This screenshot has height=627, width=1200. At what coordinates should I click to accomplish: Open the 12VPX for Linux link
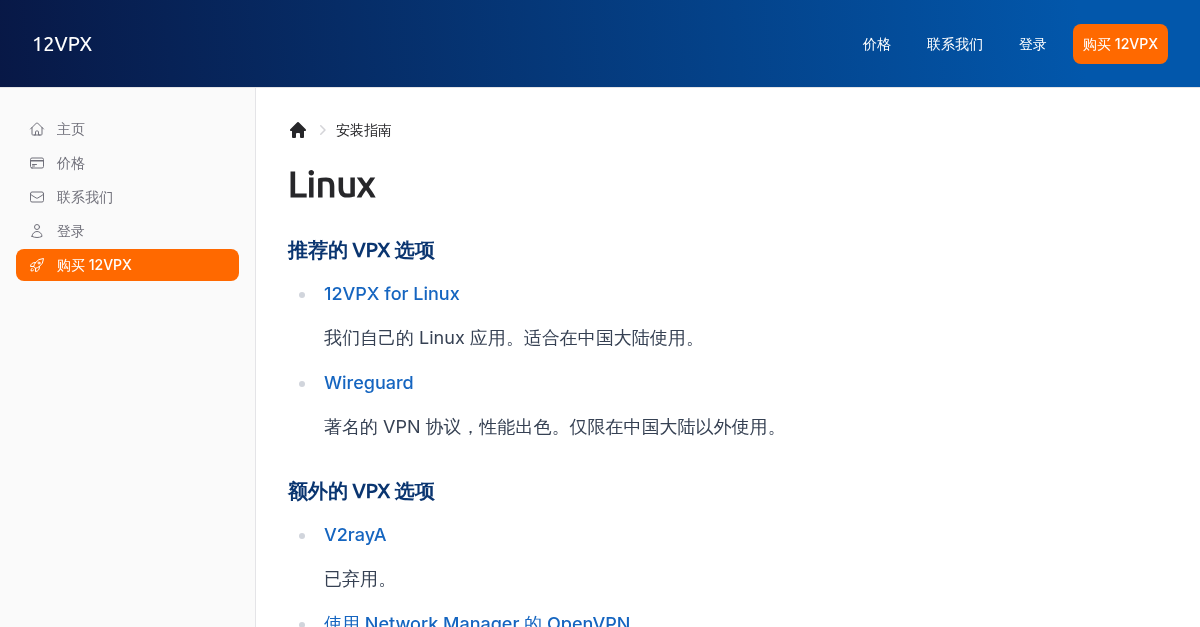coord(392,294)
